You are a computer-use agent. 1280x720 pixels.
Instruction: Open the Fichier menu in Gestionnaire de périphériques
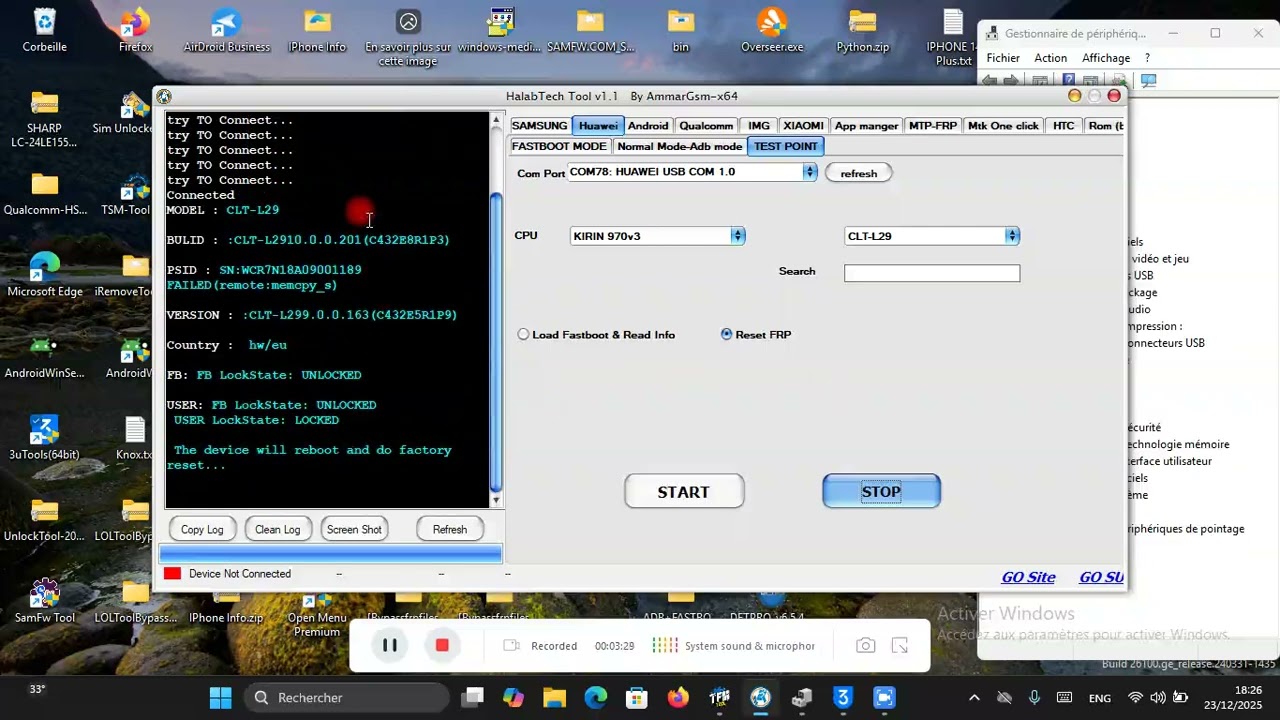[x=1003, y=58]
